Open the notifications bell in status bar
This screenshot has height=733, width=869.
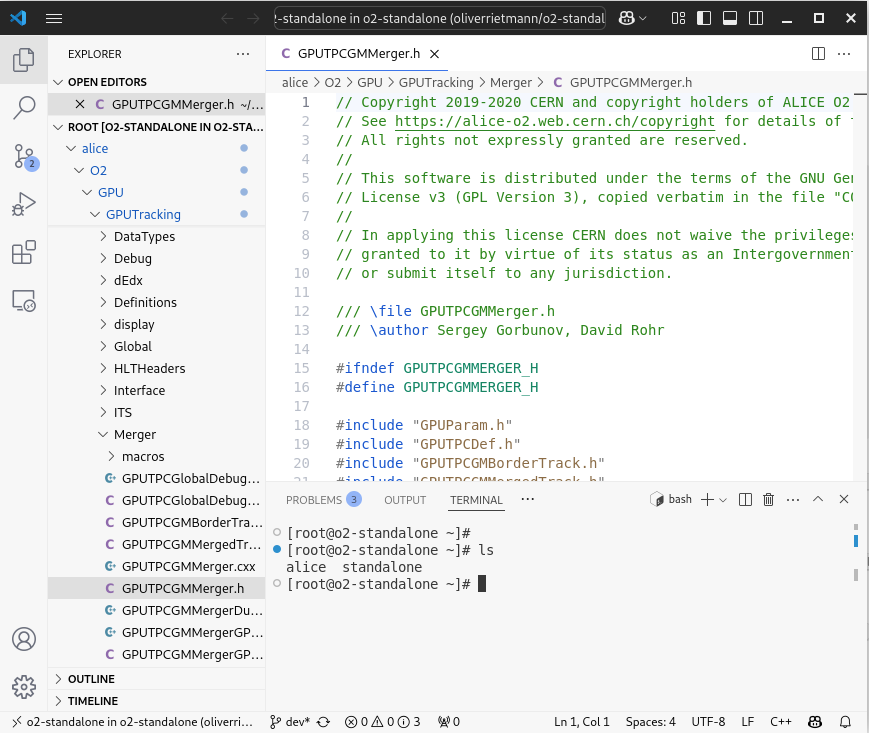click(846, 721)
